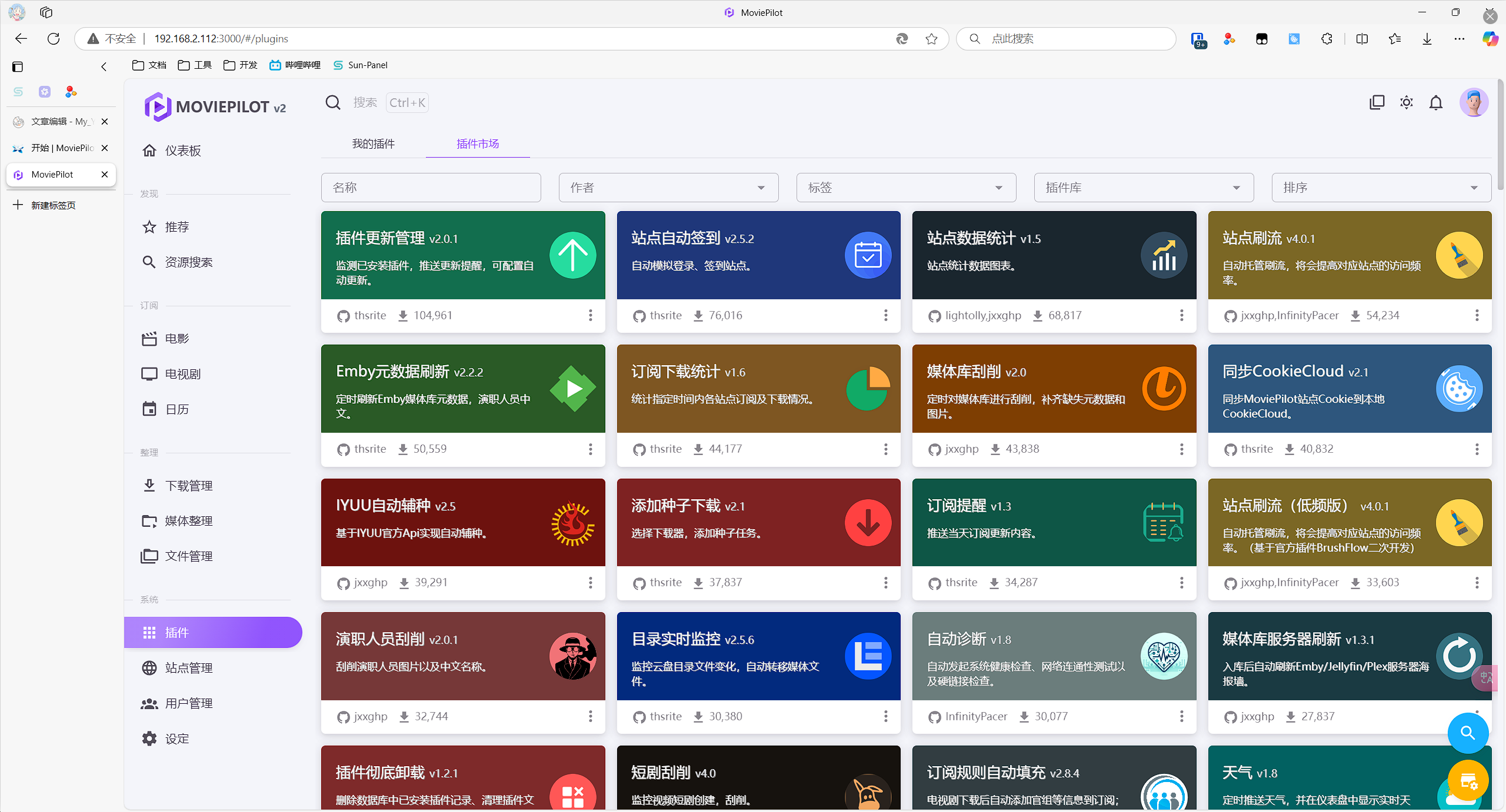Click the page vertical scrollbar
1506x812 pixels.
pos(1500,135)
